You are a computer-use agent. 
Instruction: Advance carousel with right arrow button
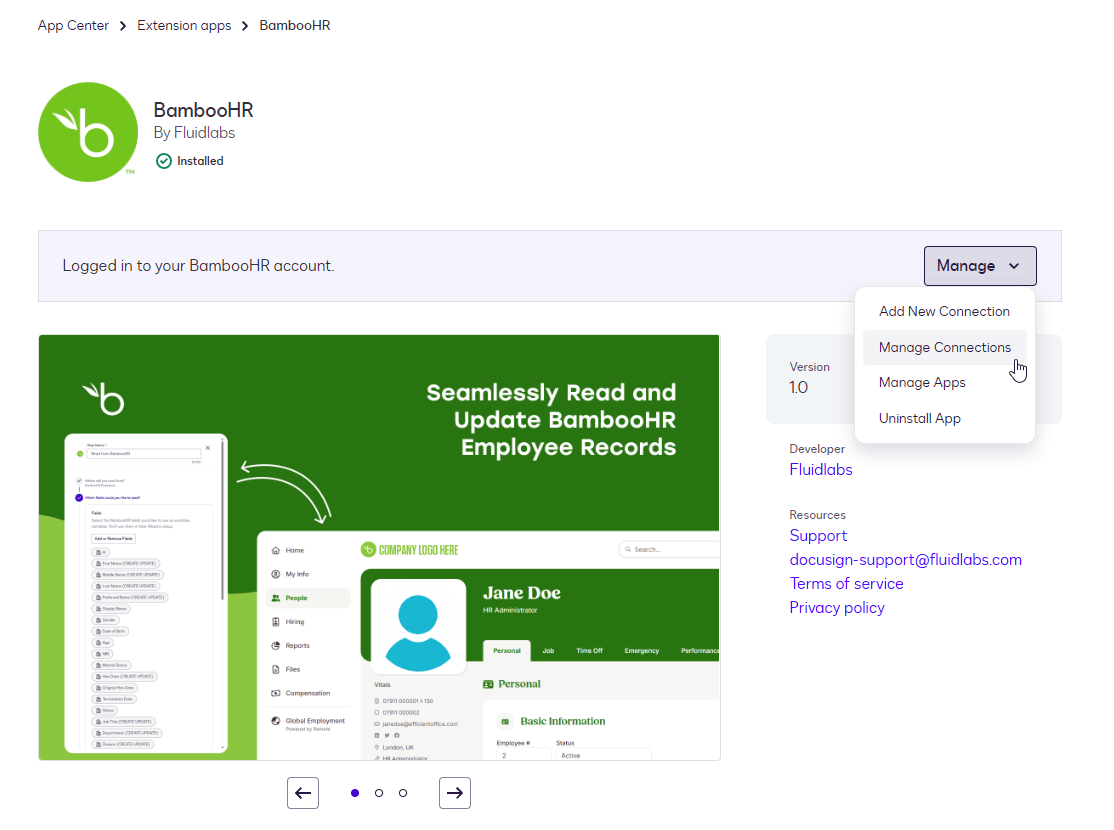click(455, 793)
